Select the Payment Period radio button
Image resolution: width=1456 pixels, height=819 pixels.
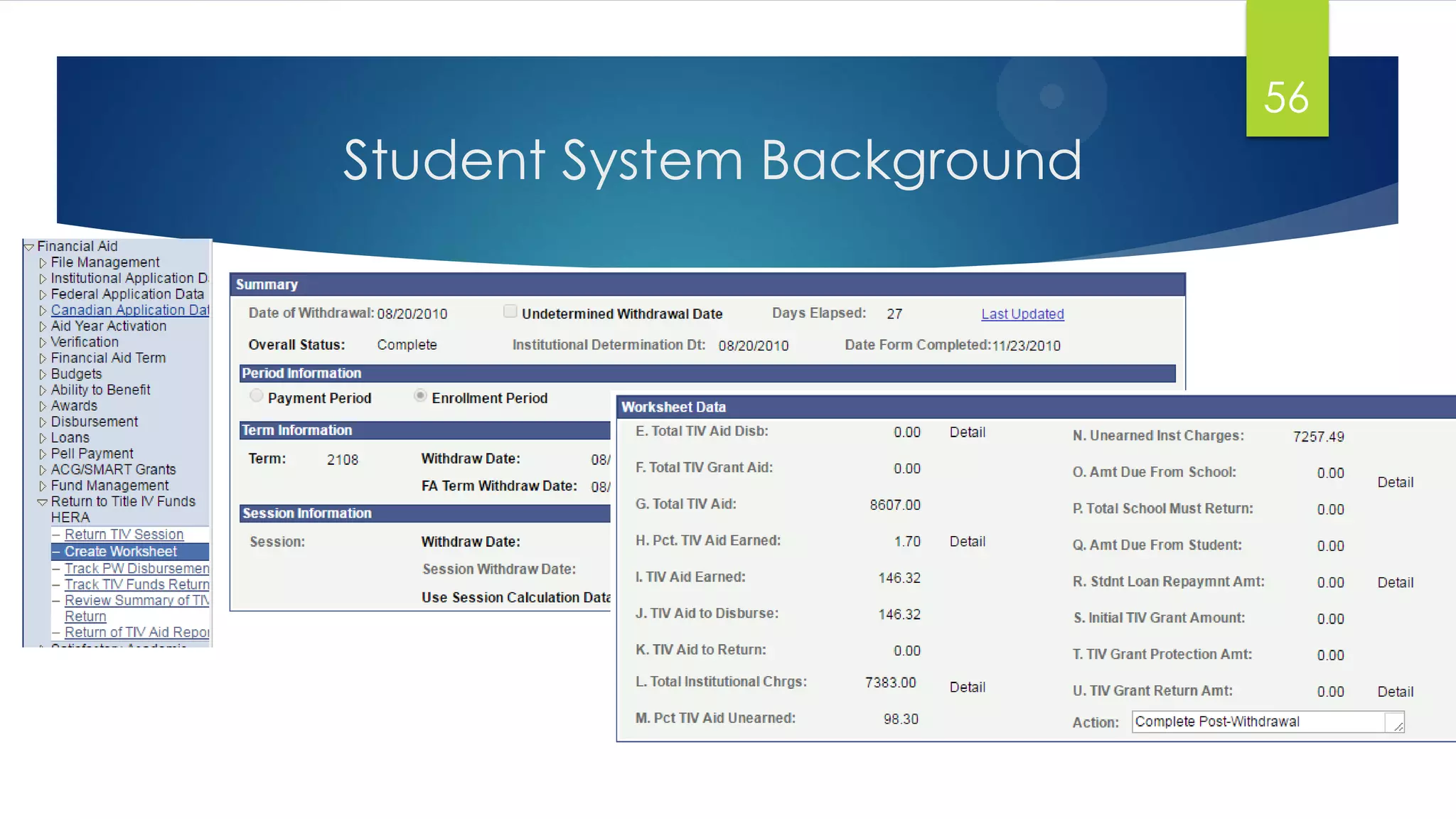click(257, 396)
